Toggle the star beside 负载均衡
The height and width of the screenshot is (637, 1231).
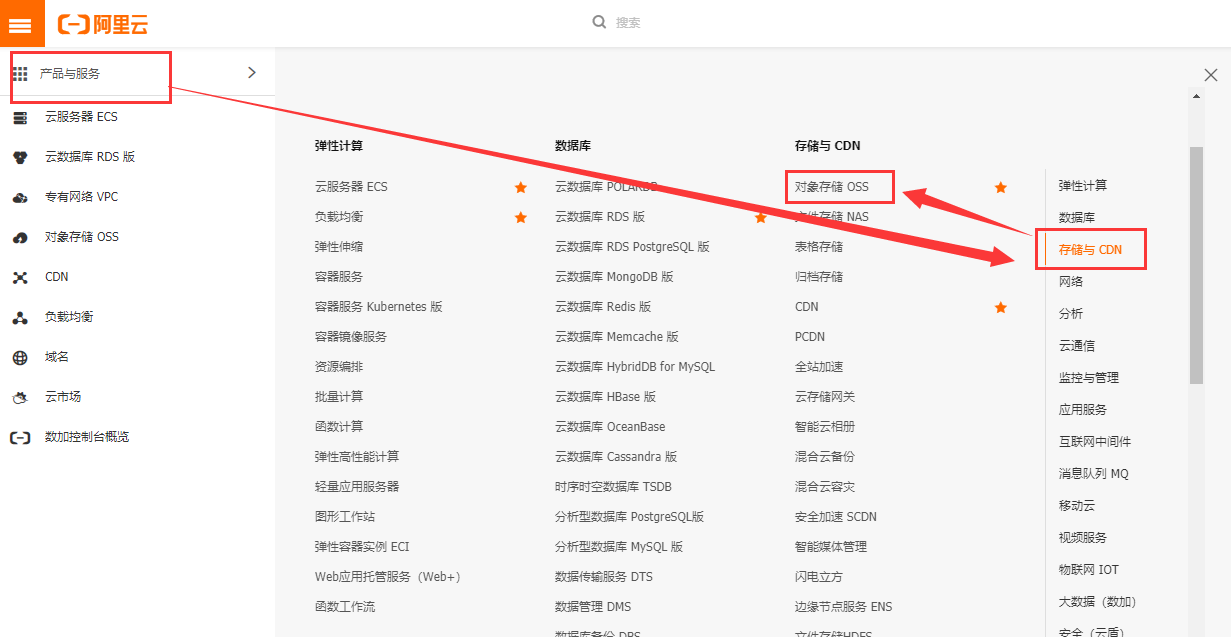pos(520,217)
